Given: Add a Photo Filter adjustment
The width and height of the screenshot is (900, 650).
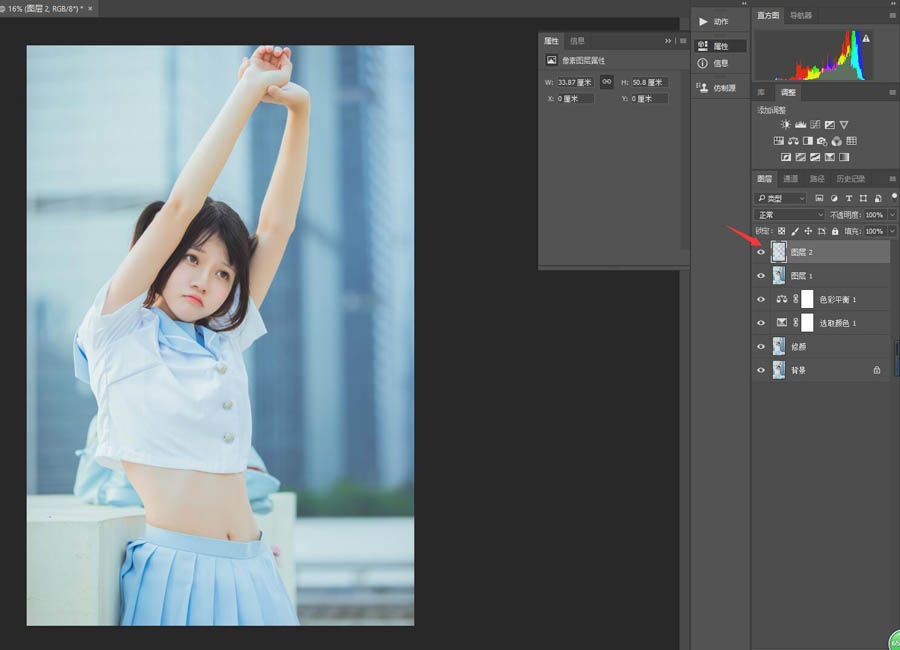Looking at the screenshot, I should 822,141.
